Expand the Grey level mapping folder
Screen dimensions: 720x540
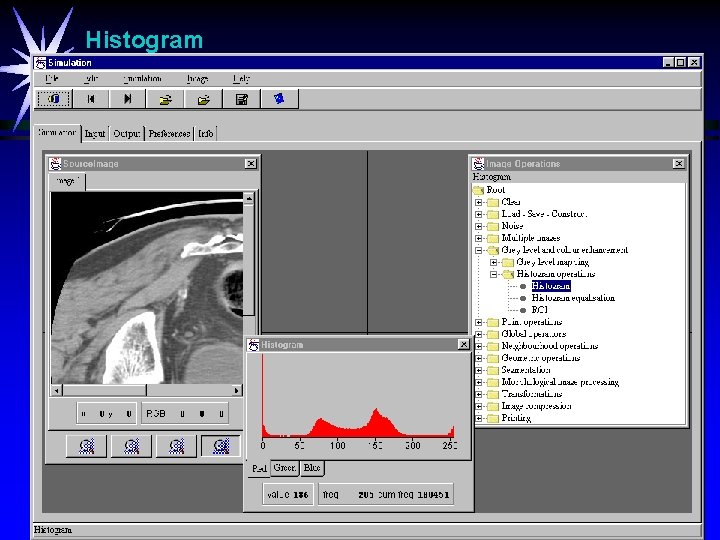point(493,262)
